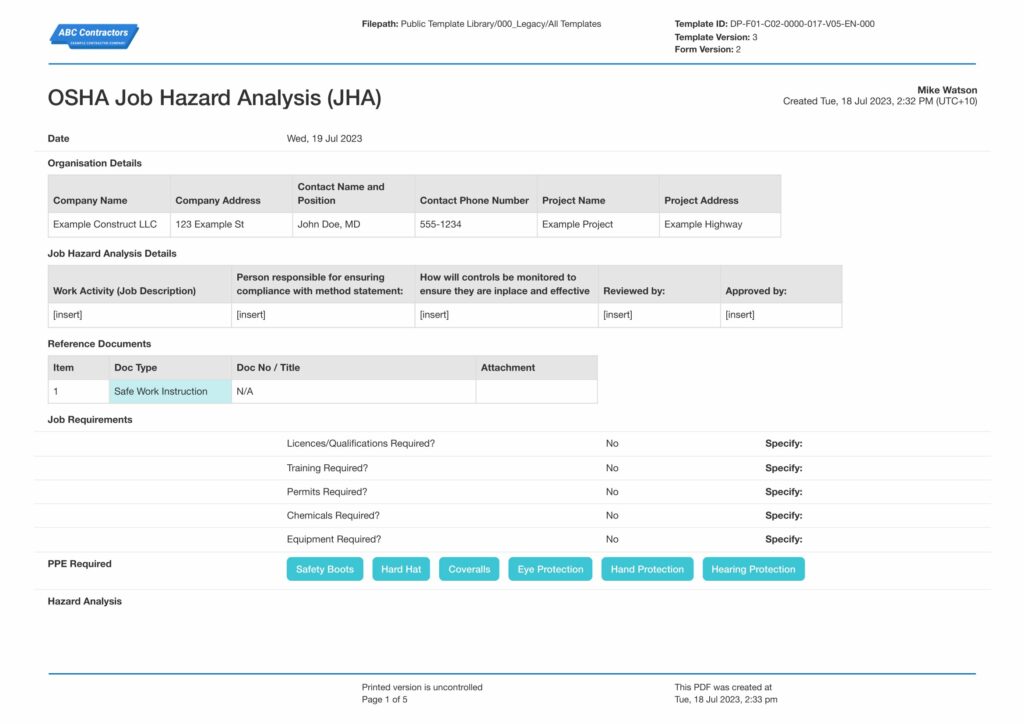Click the Example Highway cell

(x=720, y=225)
